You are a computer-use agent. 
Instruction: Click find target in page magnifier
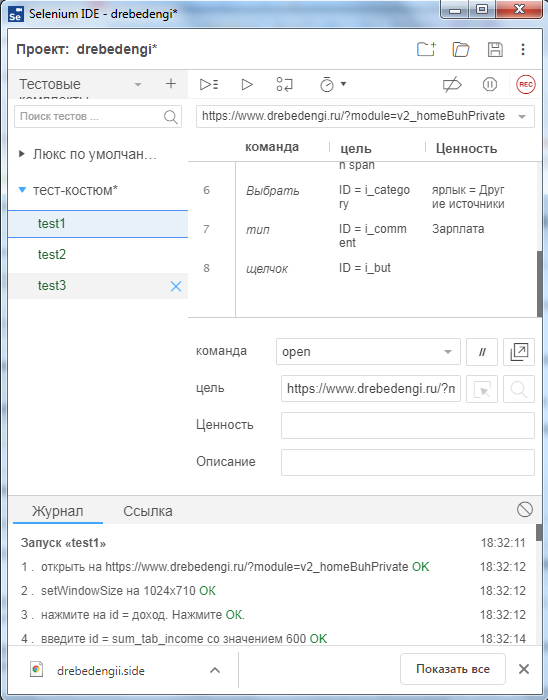pyautogui.click(x=519, y=389)
